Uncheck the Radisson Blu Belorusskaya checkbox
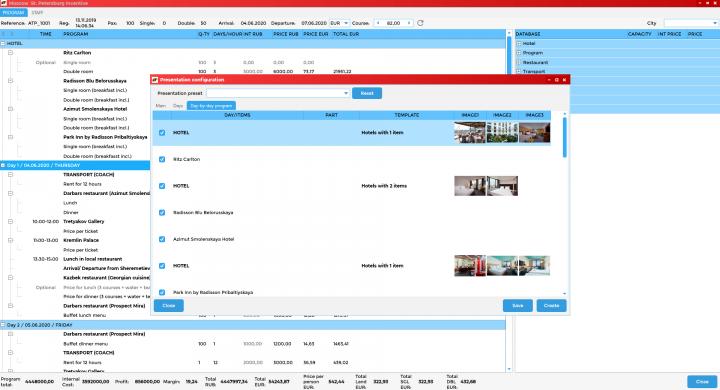Screen dimensions: 720x390 [162, 213]
